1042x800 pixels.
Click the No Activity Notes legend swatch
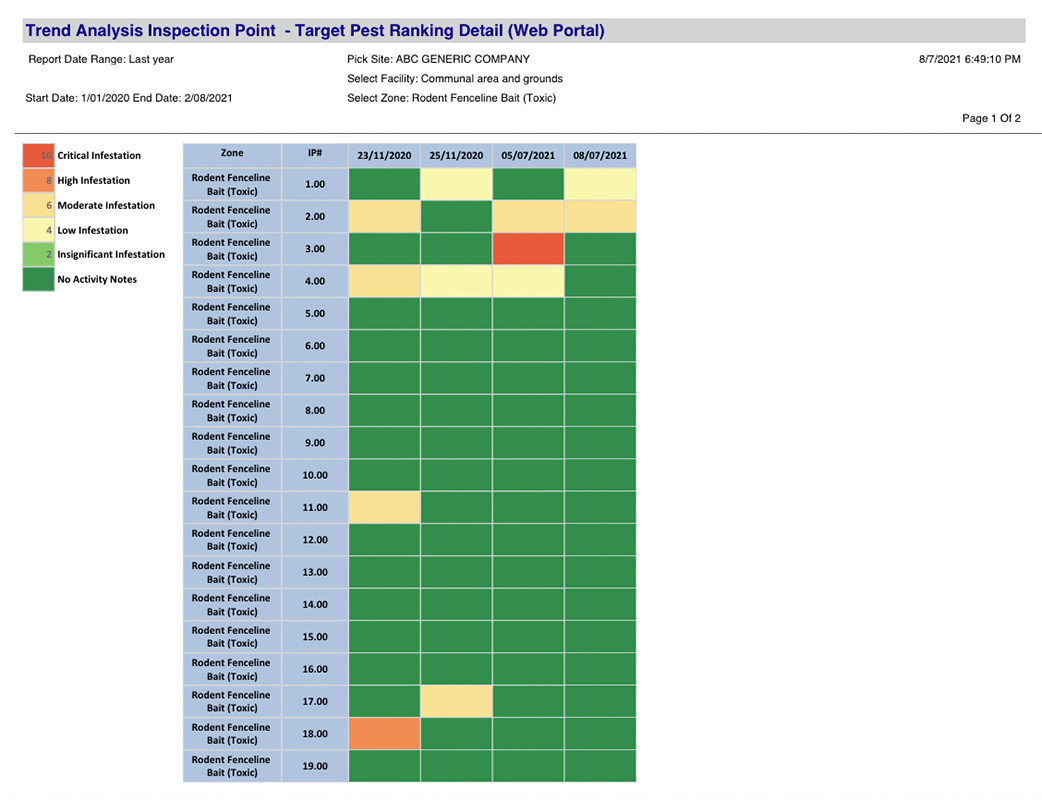coord(38,280)
